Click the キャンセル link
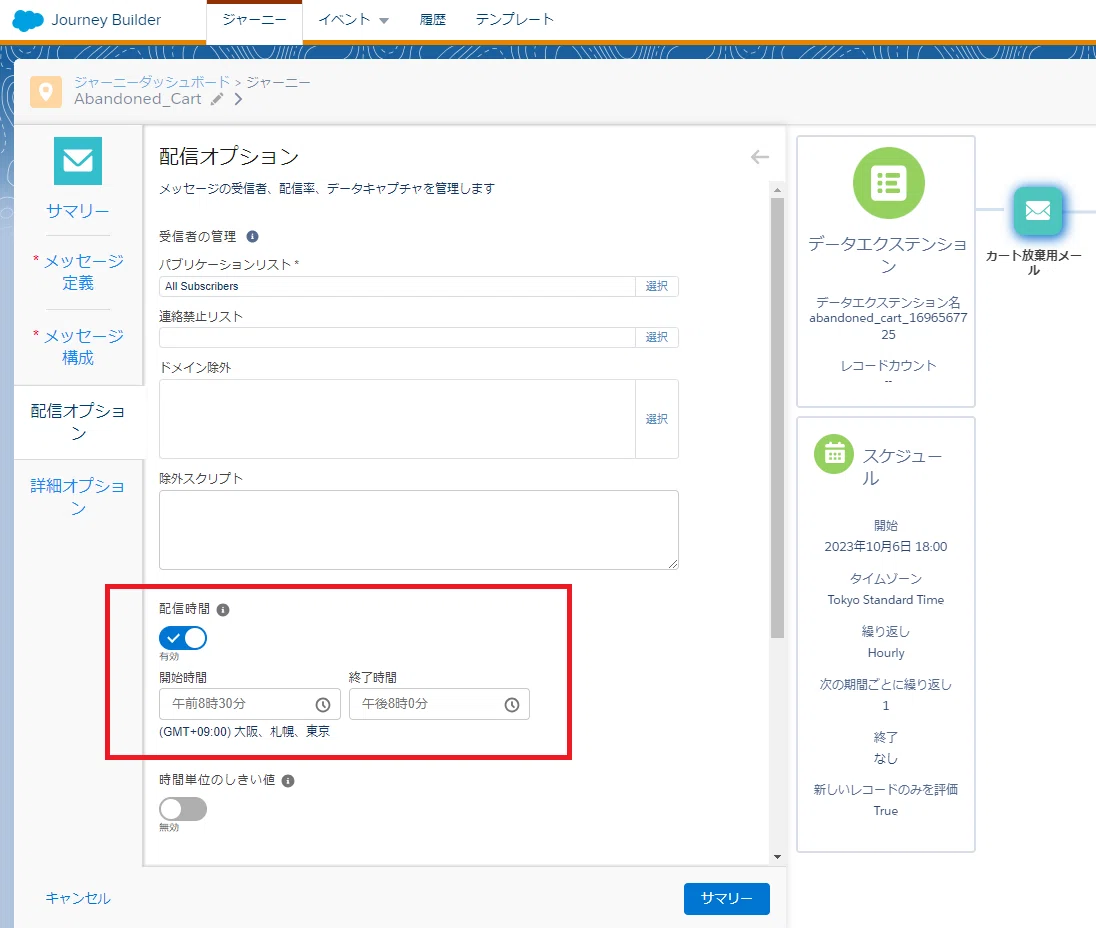This screenshot has height=928, width=1096. click(78, 899)
